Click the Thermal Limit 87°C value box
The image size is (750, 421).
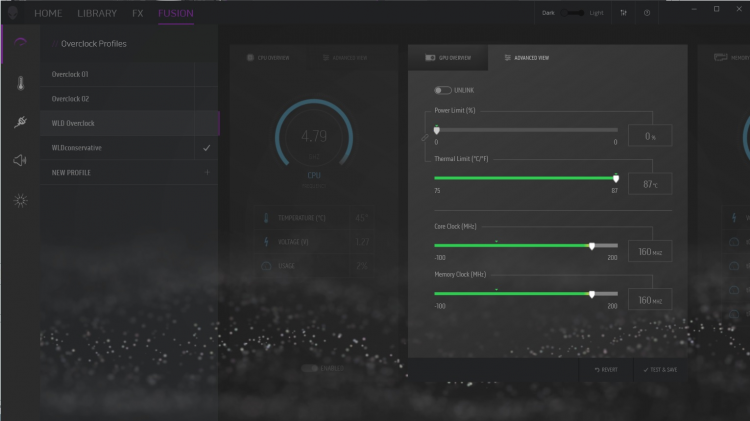click(650, 184)
